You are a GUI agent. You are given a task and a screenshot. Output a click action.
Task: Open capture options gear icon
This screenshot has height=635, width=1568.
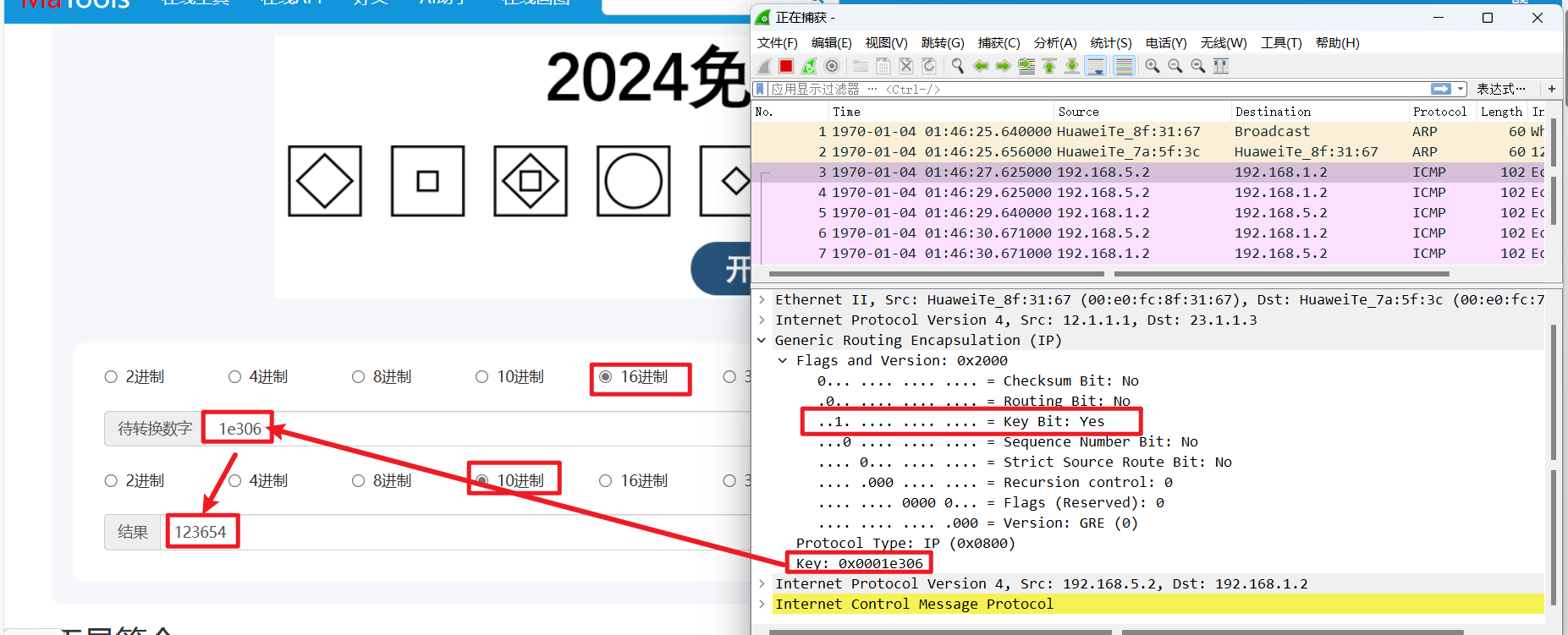click(832, 66)
